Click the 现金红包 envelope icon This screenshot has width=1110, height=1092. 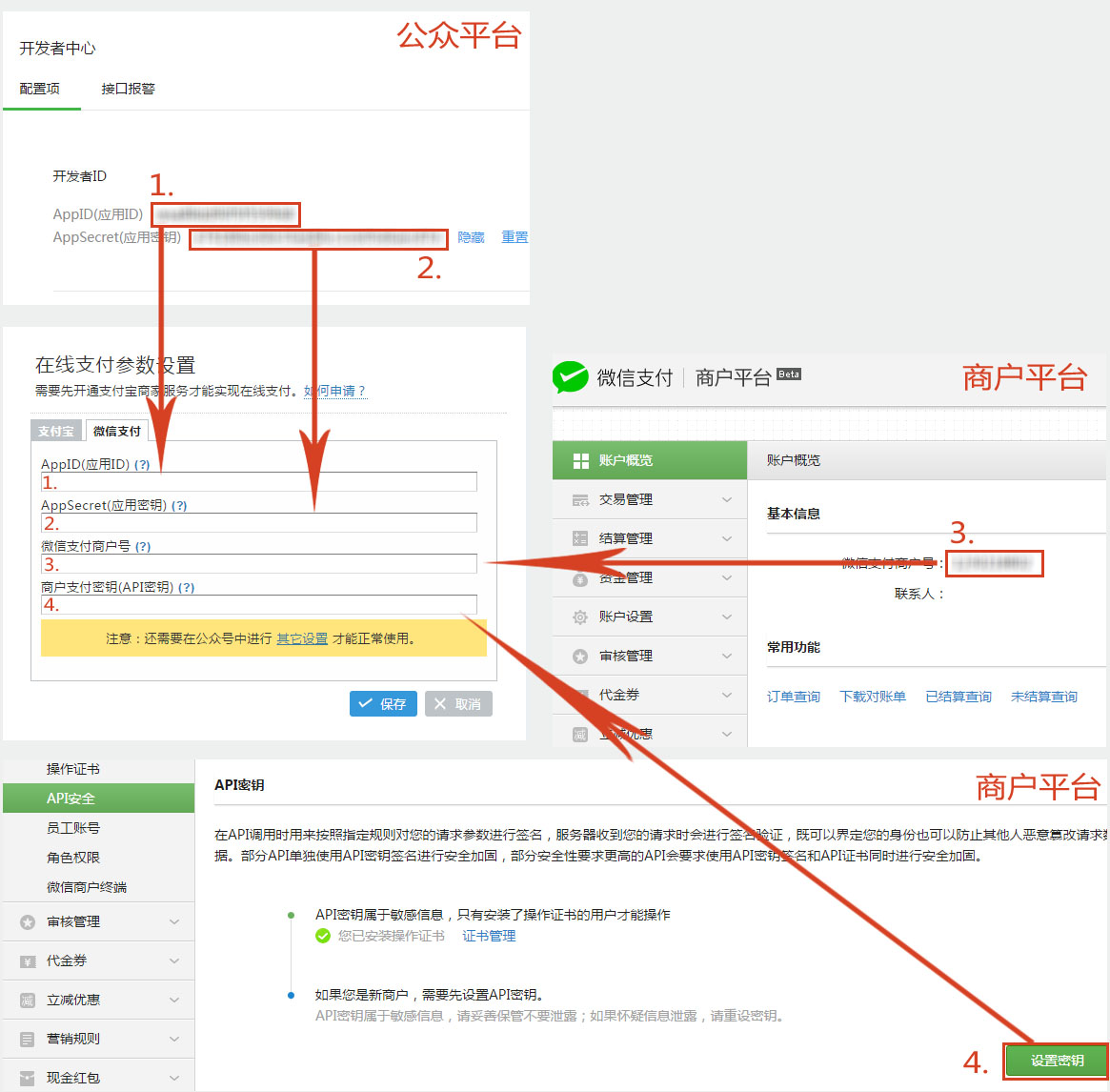[x=28, y=1078]
